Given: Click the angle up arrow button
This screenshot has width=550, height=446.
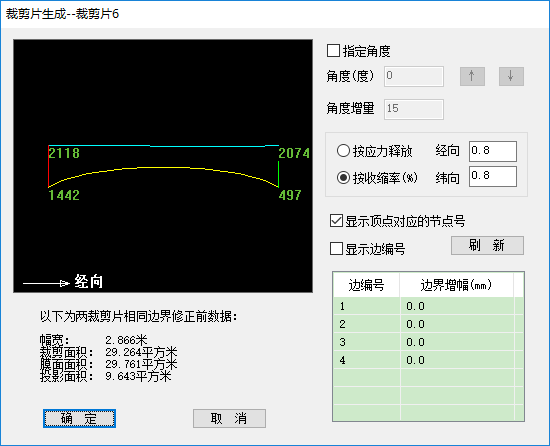Looking at the screenshot, I should (472, 76).
